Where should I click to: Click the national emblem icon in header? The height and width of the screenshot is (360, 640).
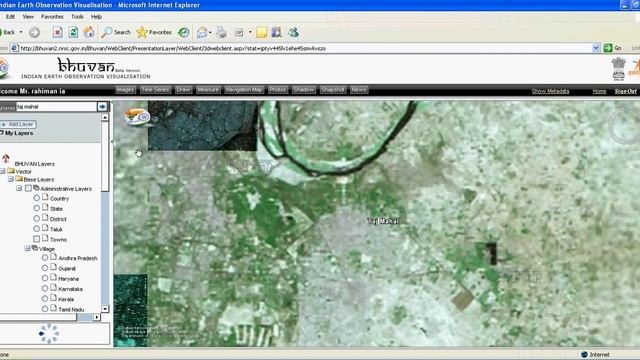618,69
